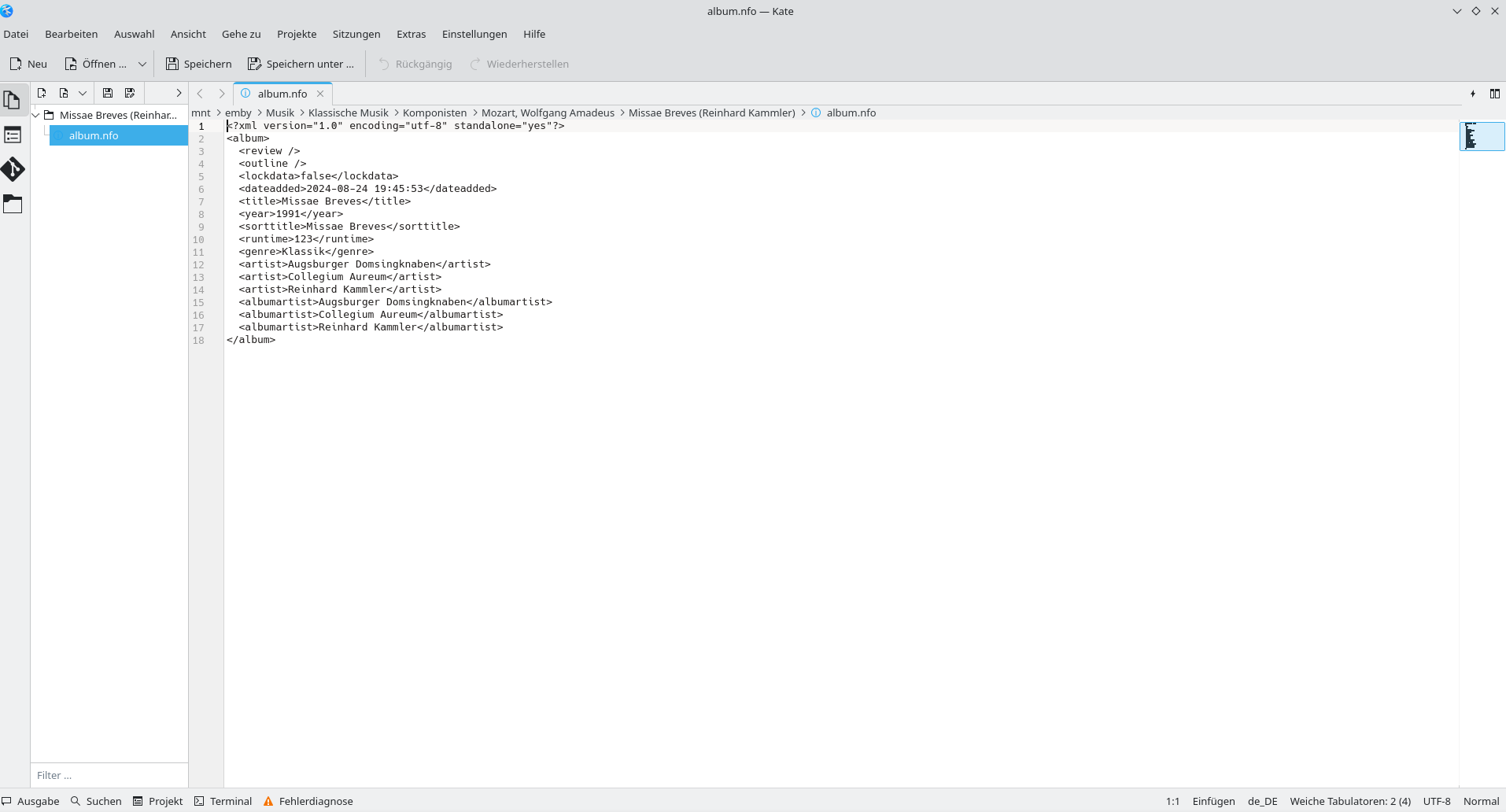Open the UTF-8 encoding selector
This screenshot has height=812, width=1506.
click(x=1437, y=801)
